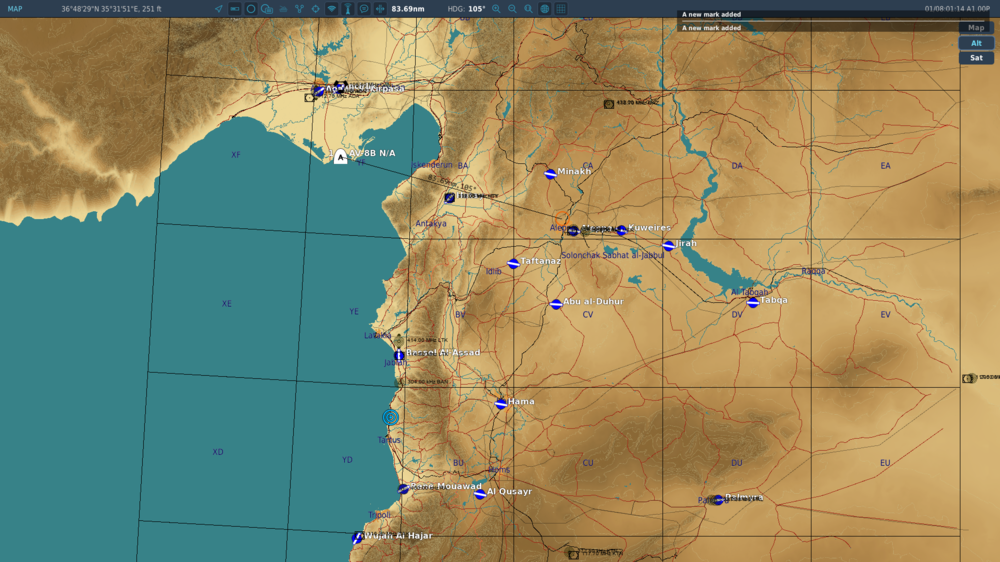Click the coordinates readout 36°48'29"N

(x=111, y=9)
